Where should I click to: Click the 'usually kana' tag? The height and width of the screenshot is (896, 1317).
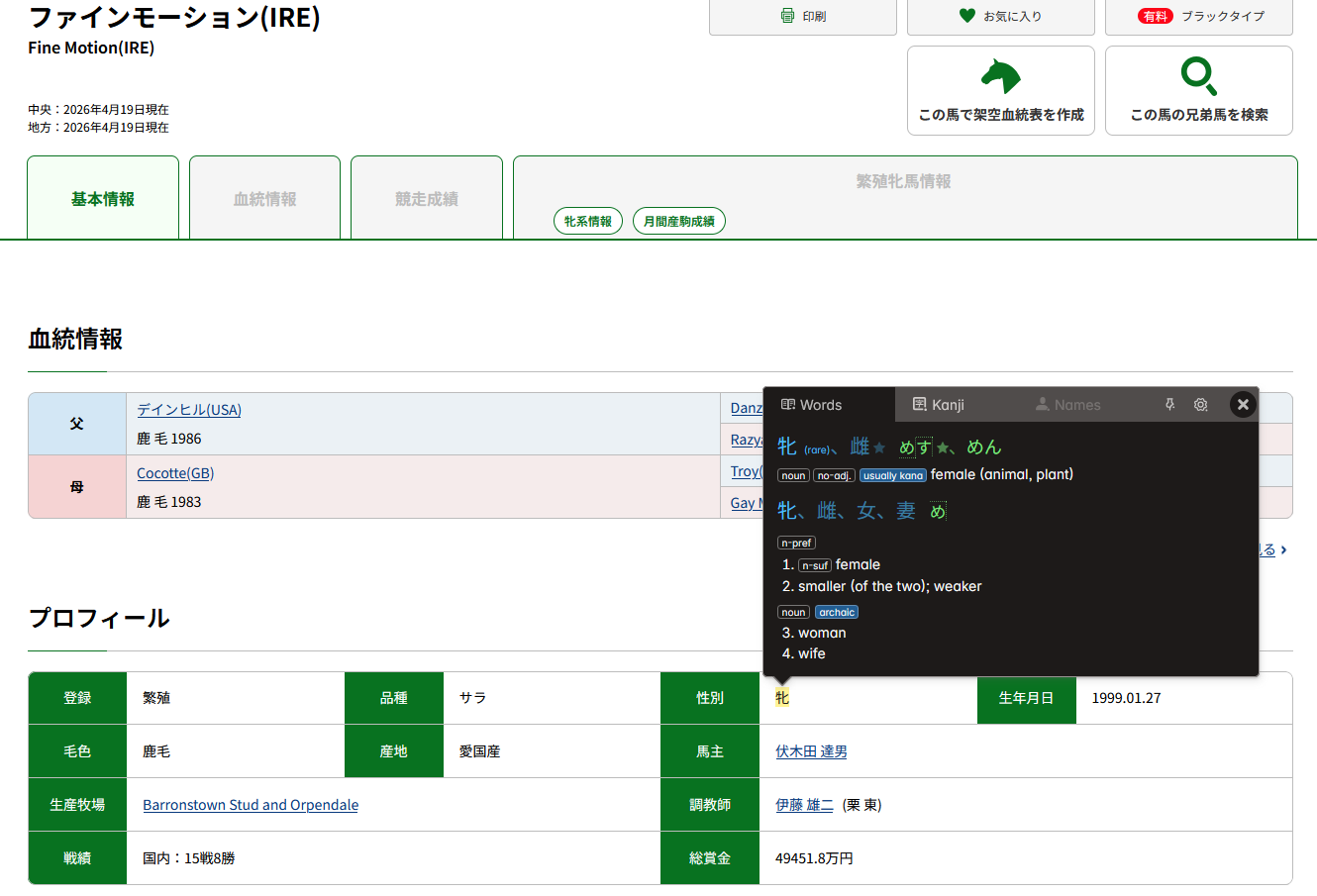pyautogui.click(x=893, y=475)
